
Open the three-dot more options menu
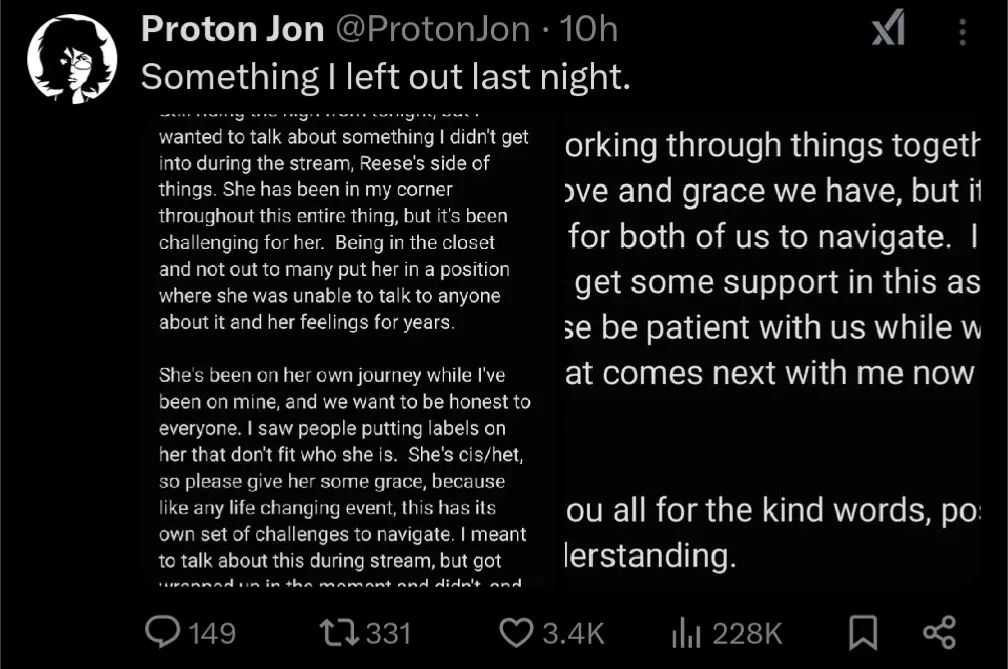[963, 32]
